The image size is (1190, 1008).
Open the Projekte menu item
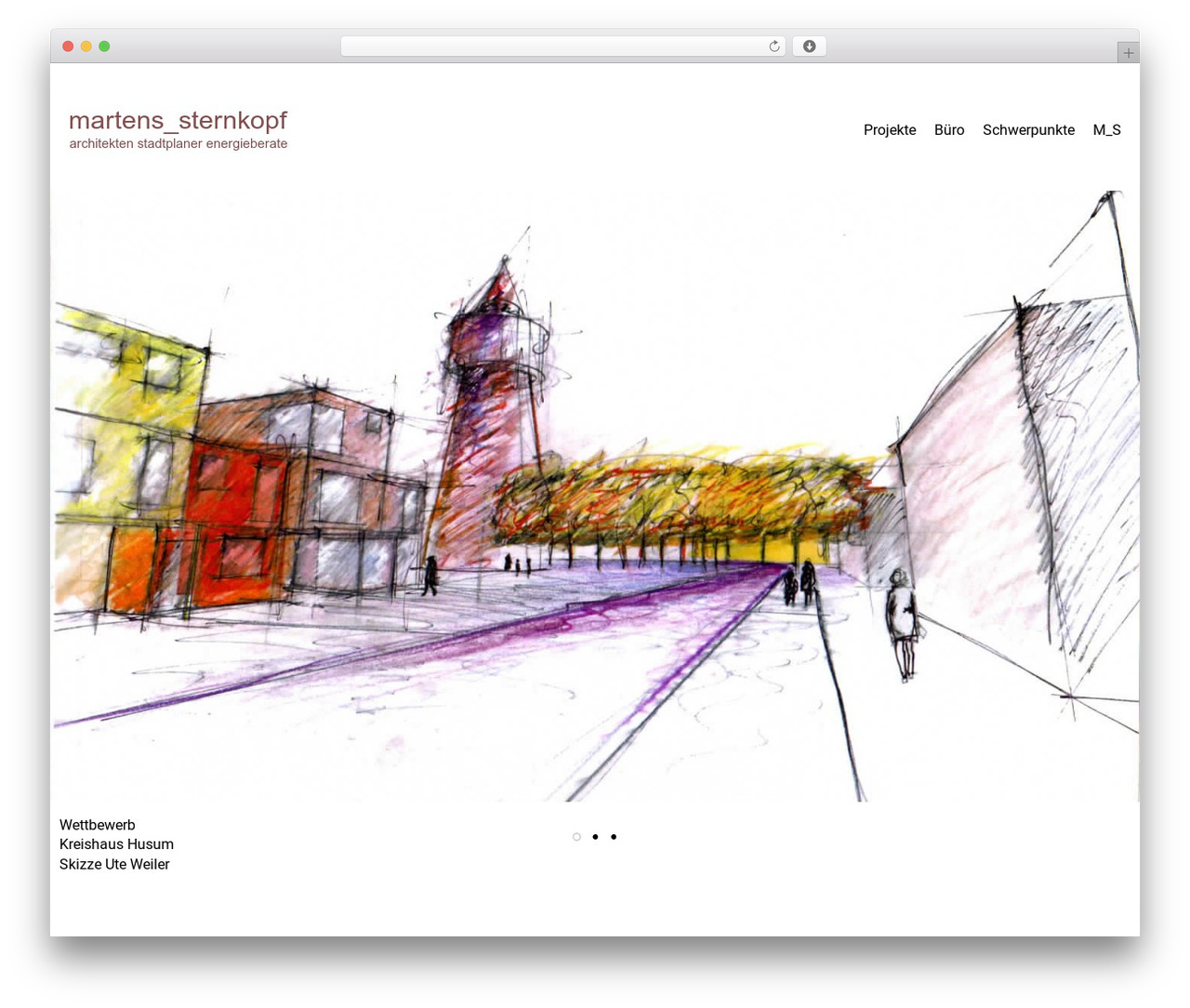coord(890,130)
